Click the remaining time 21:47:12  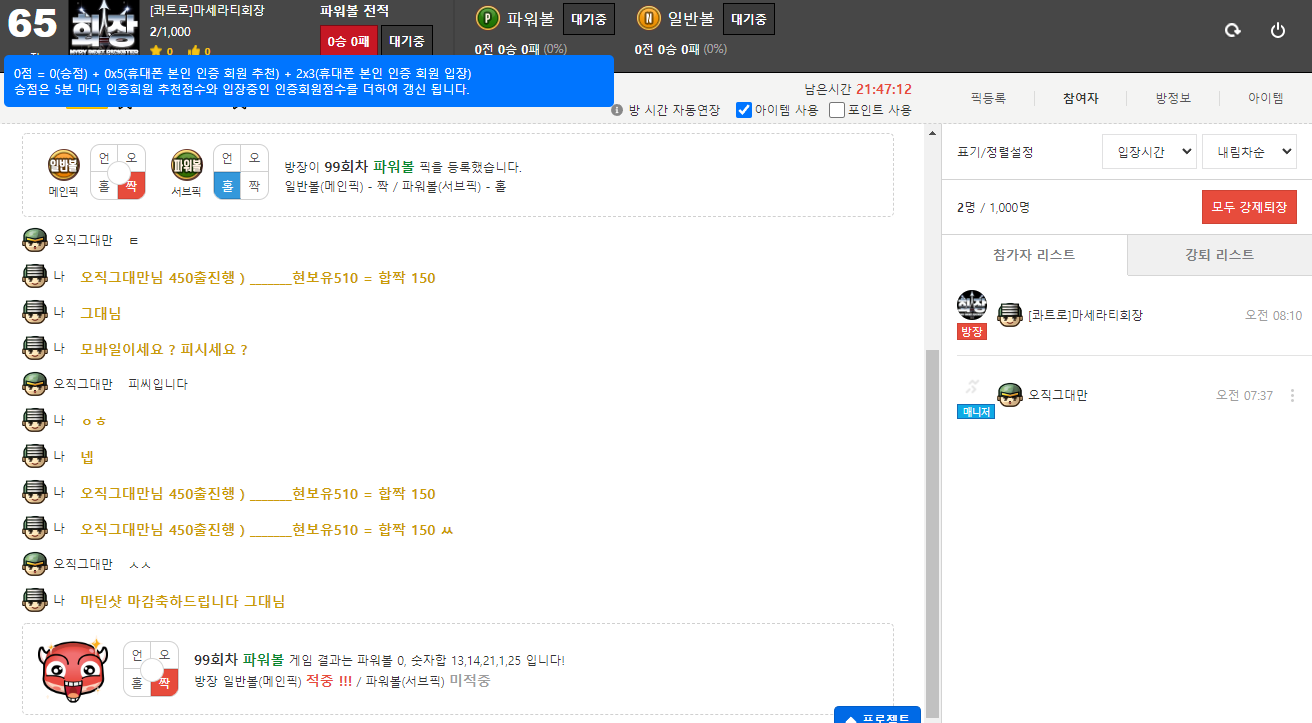click(x=884, y=89)
